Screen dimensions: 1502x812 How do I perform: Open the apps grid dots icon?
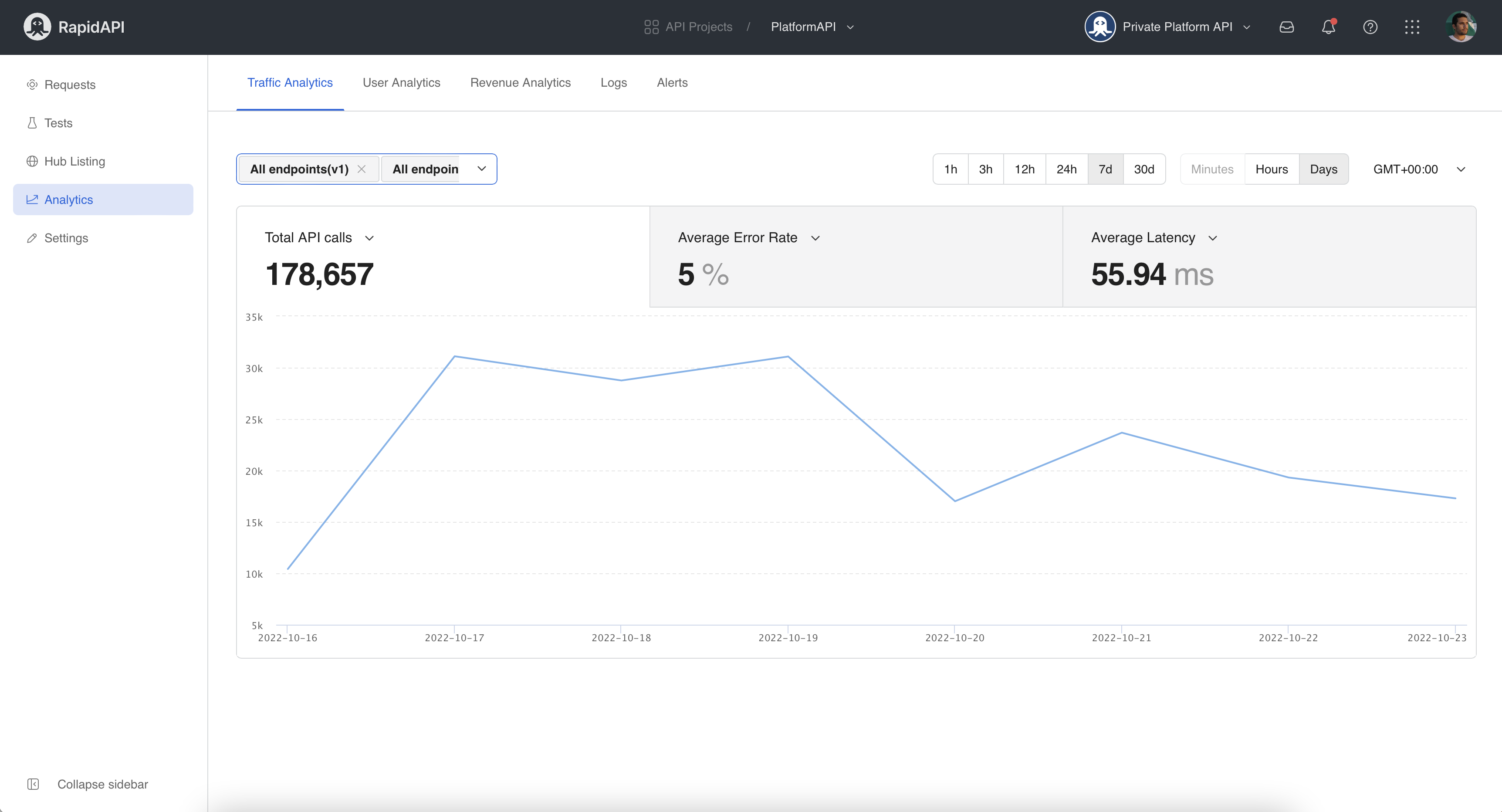[x=1412, y=27]
